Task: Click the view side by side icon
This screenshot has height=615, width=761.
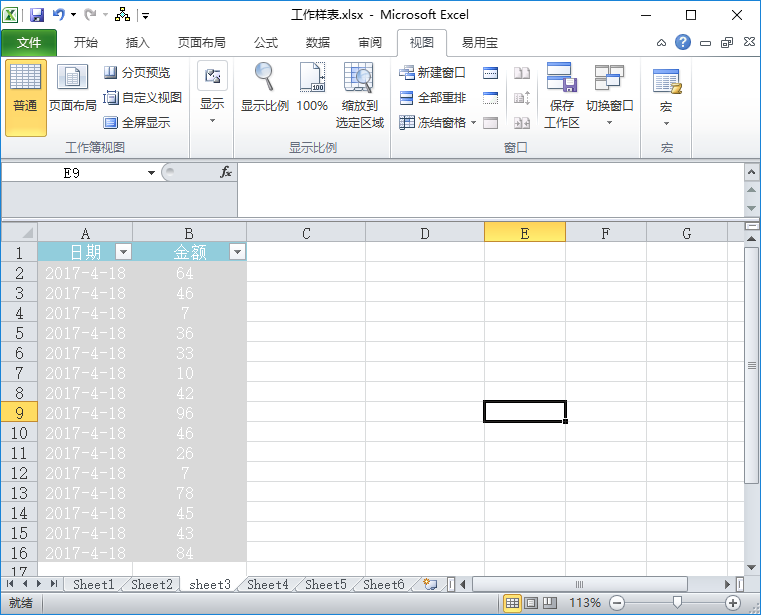Action: (522, 73)
